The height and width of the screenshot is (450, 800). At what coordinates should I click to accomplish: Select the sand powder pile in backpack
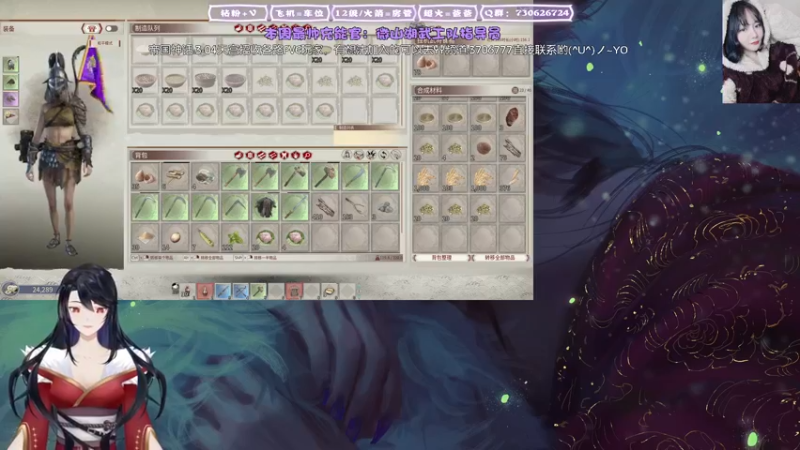[x=144, y=237]
